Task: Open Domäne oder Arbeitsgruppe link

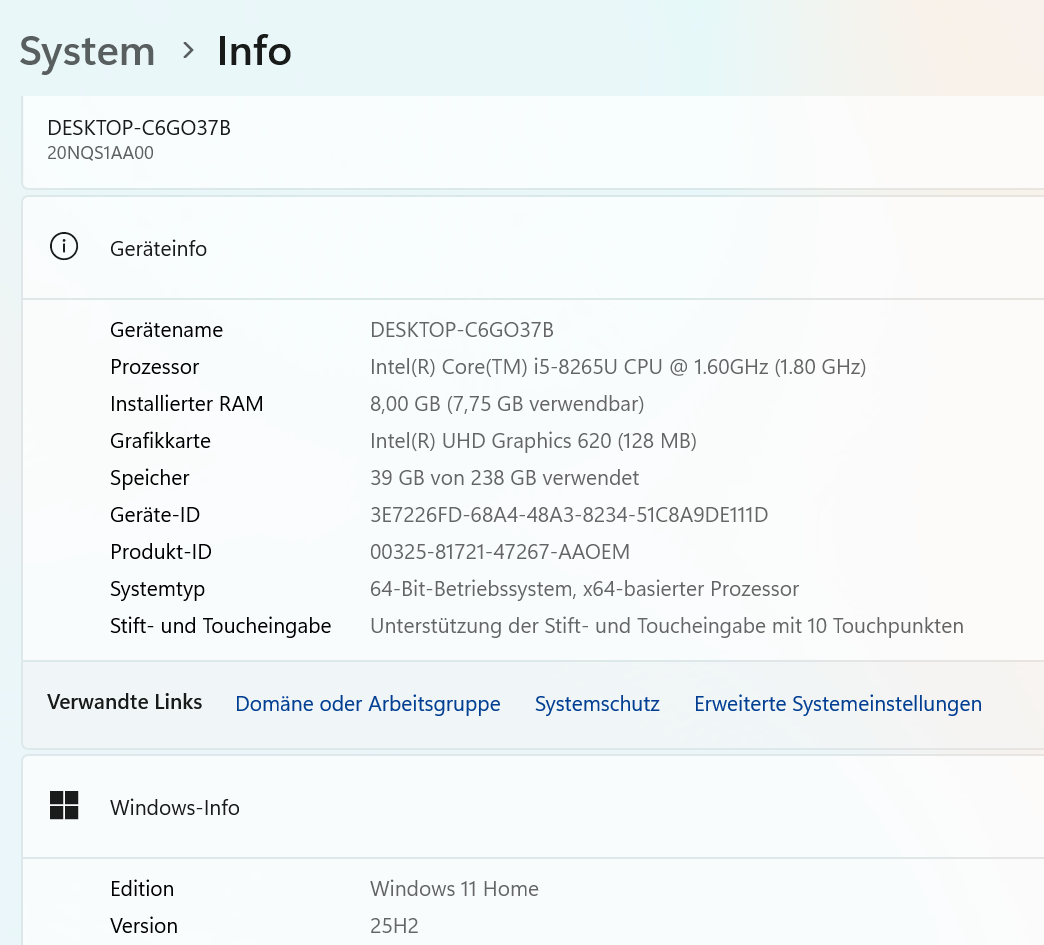Action: point(368,704)
